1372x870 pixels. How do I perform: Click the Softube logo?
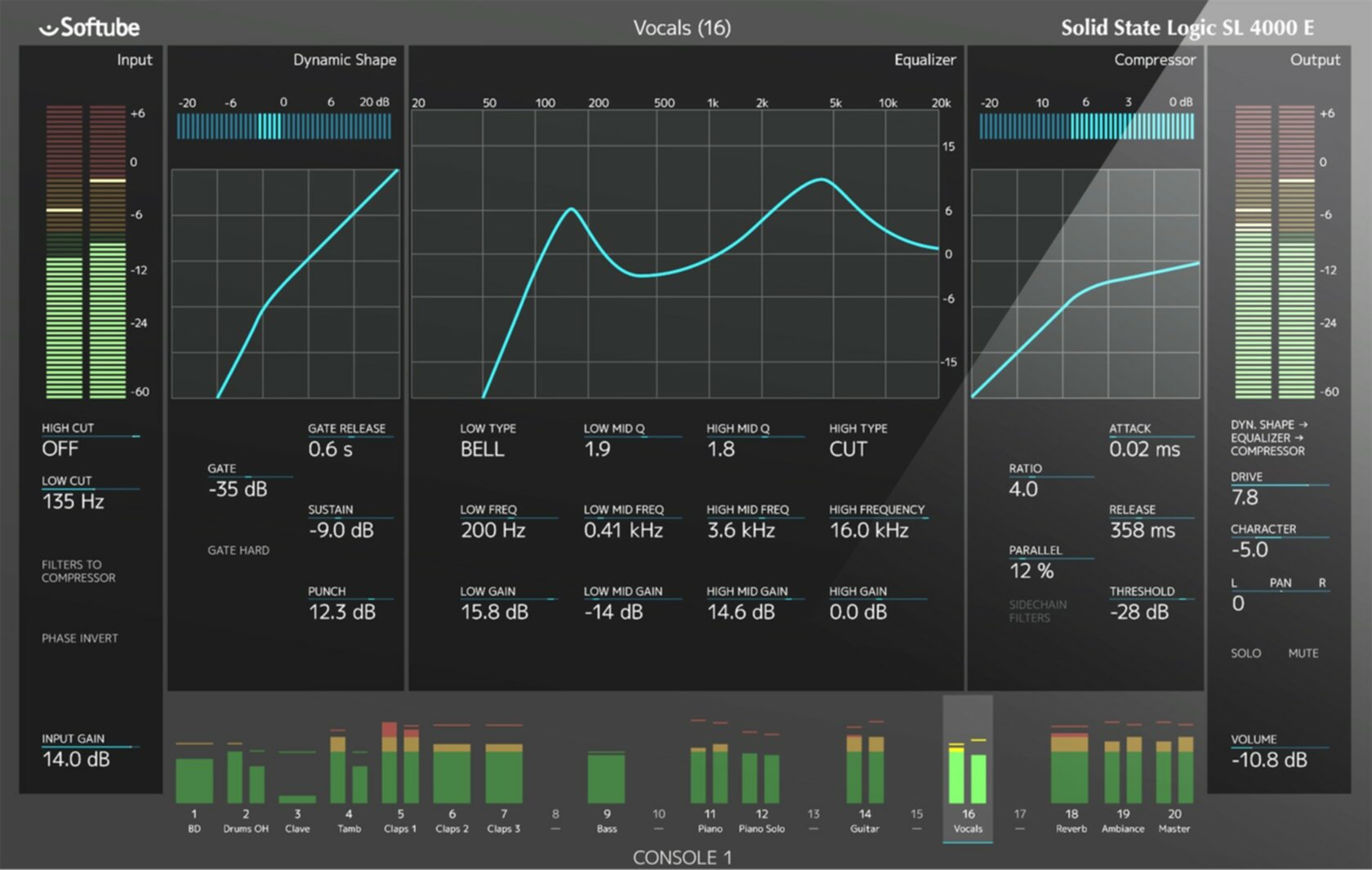click(x=90, y=28)
